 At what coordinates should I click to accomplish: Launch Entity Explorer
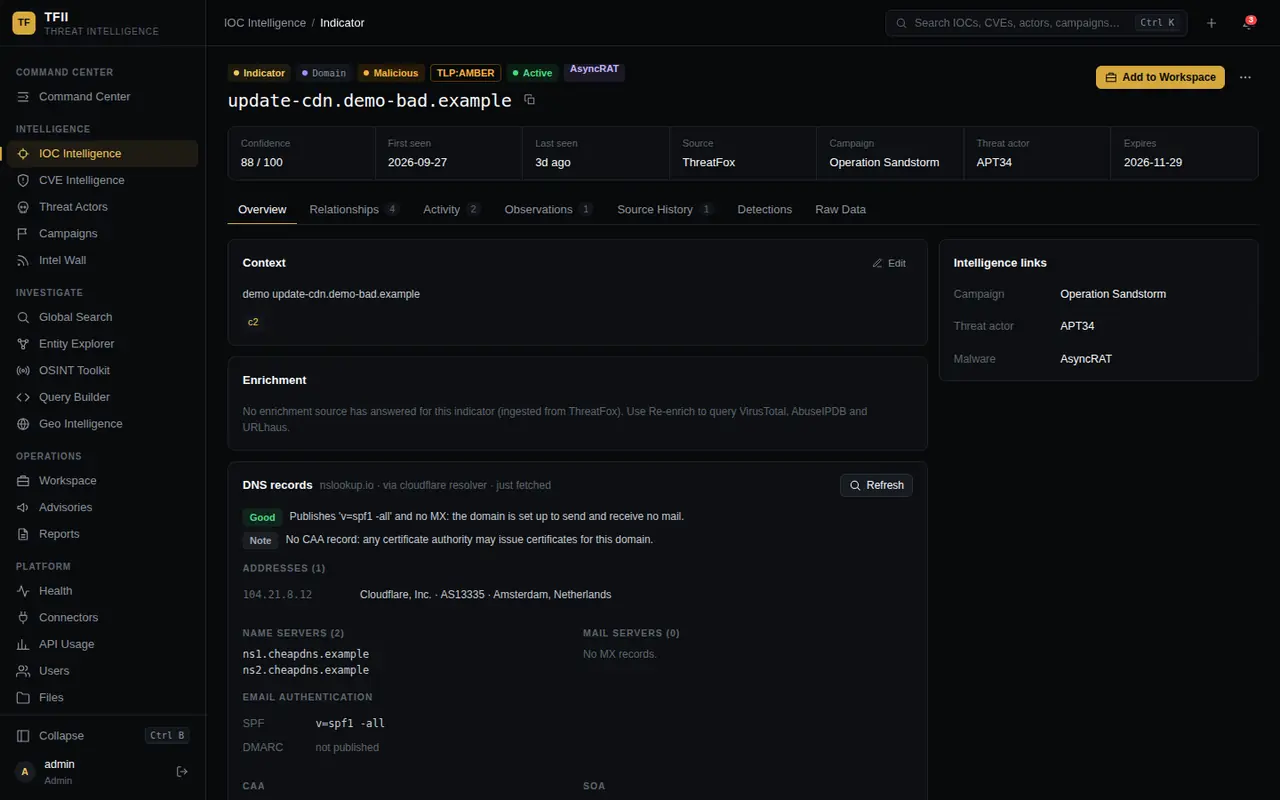[x=103, y=344]
